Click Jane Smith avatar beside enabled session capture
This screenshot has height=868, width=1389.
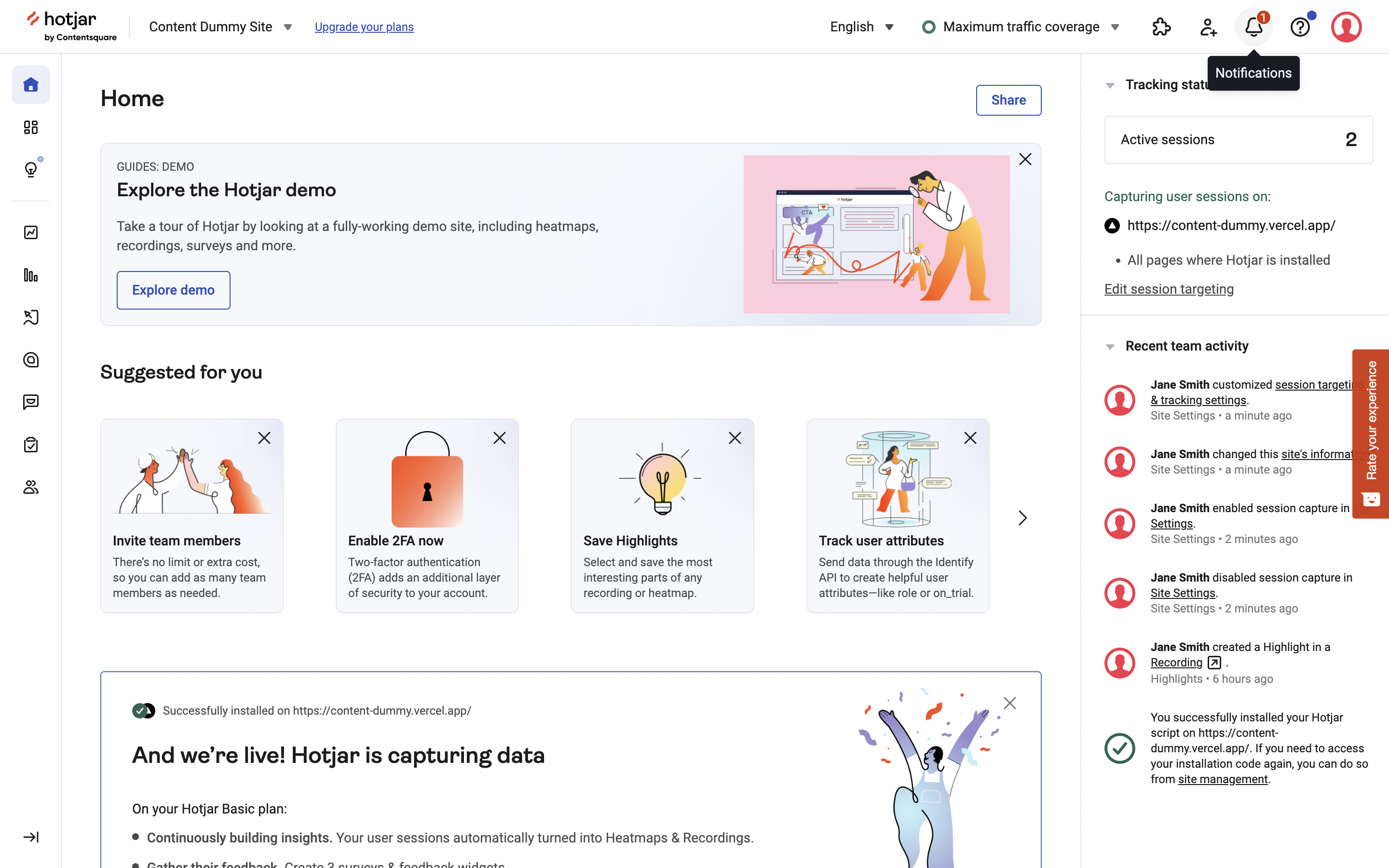click(1119, 524)
